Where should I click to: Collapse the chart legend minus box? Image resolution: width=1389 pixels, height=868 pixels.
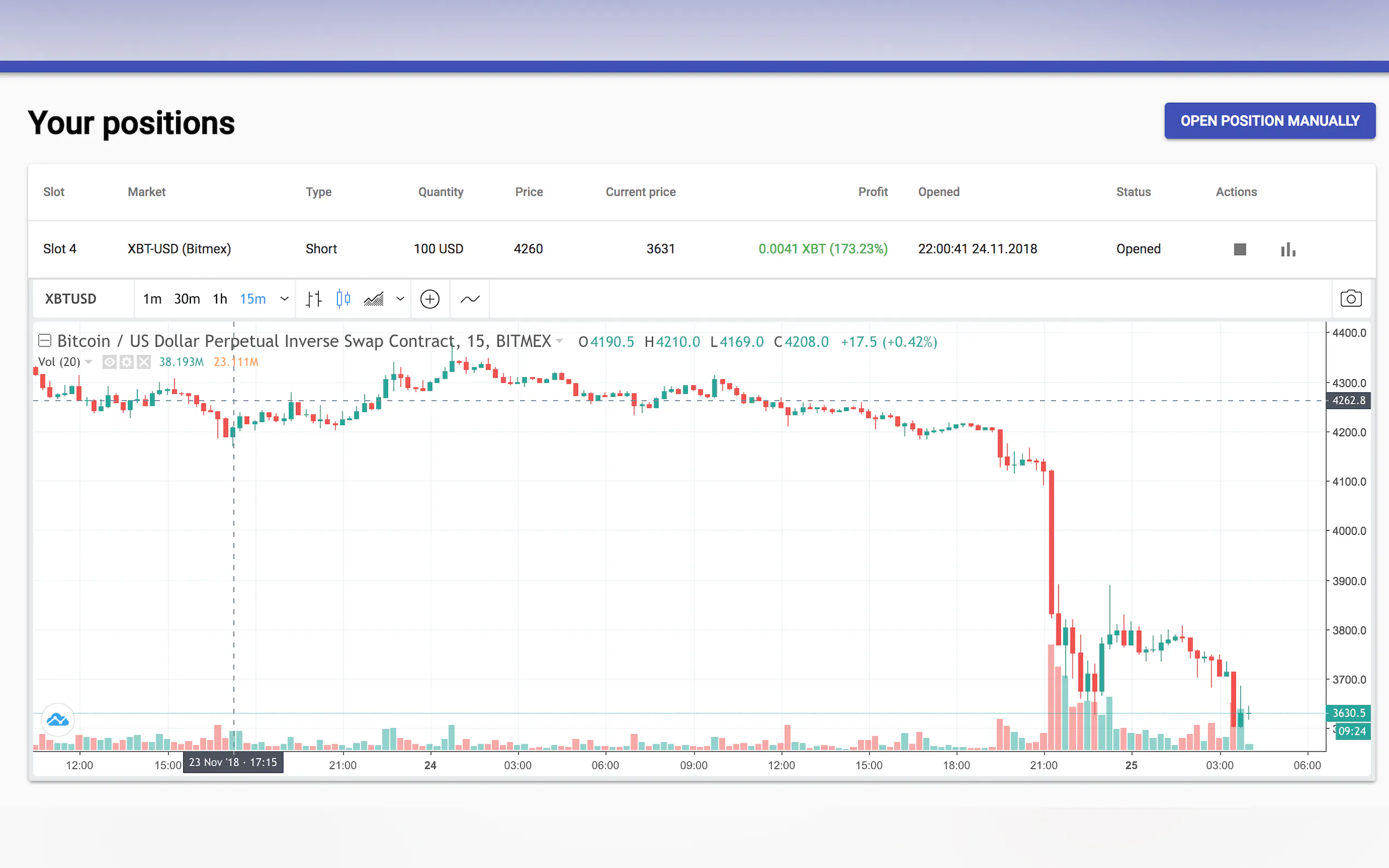(x=45, y=341)
